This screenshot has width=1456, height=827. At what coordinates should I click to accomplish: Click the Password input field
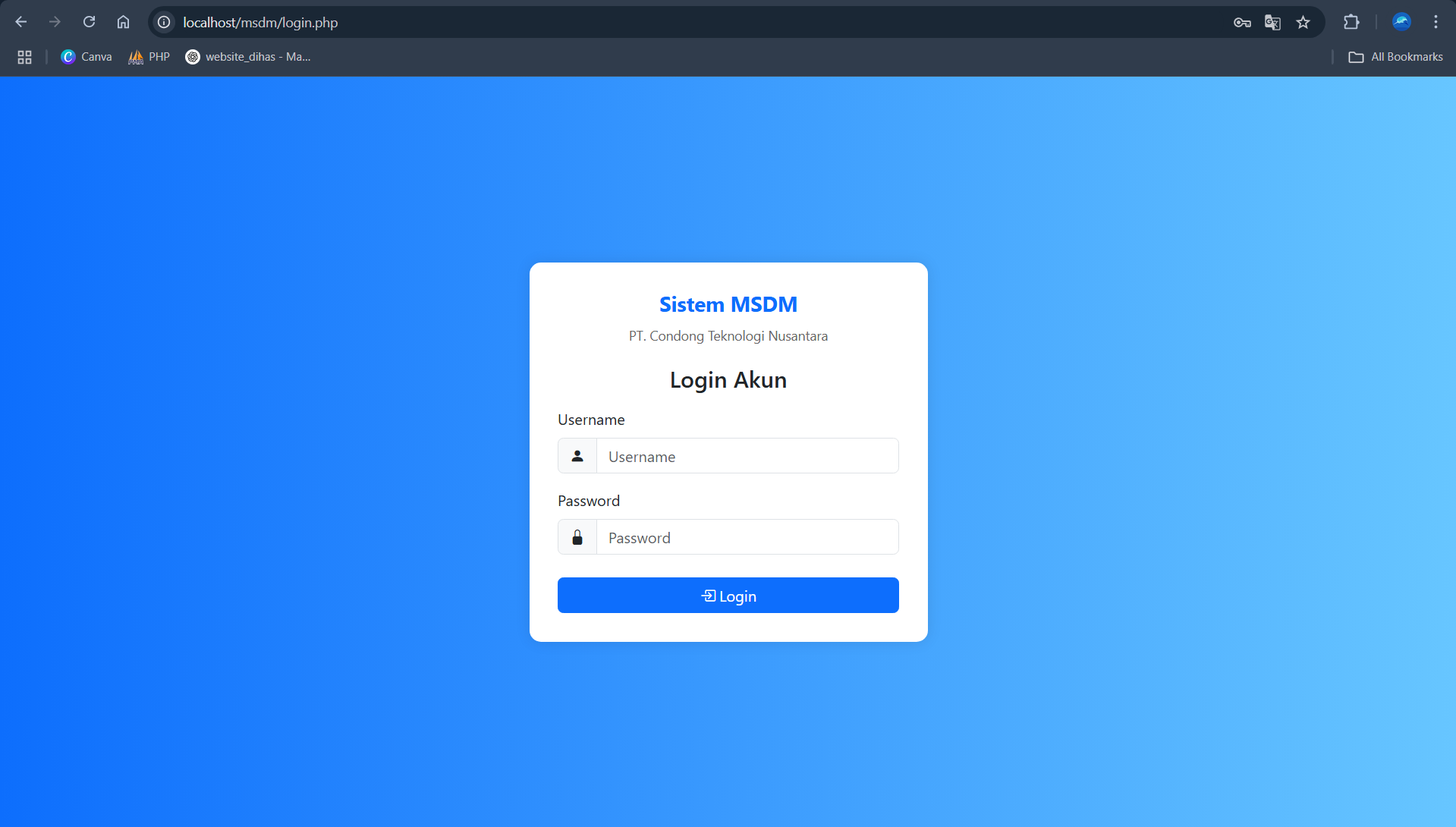coord(747,537)
